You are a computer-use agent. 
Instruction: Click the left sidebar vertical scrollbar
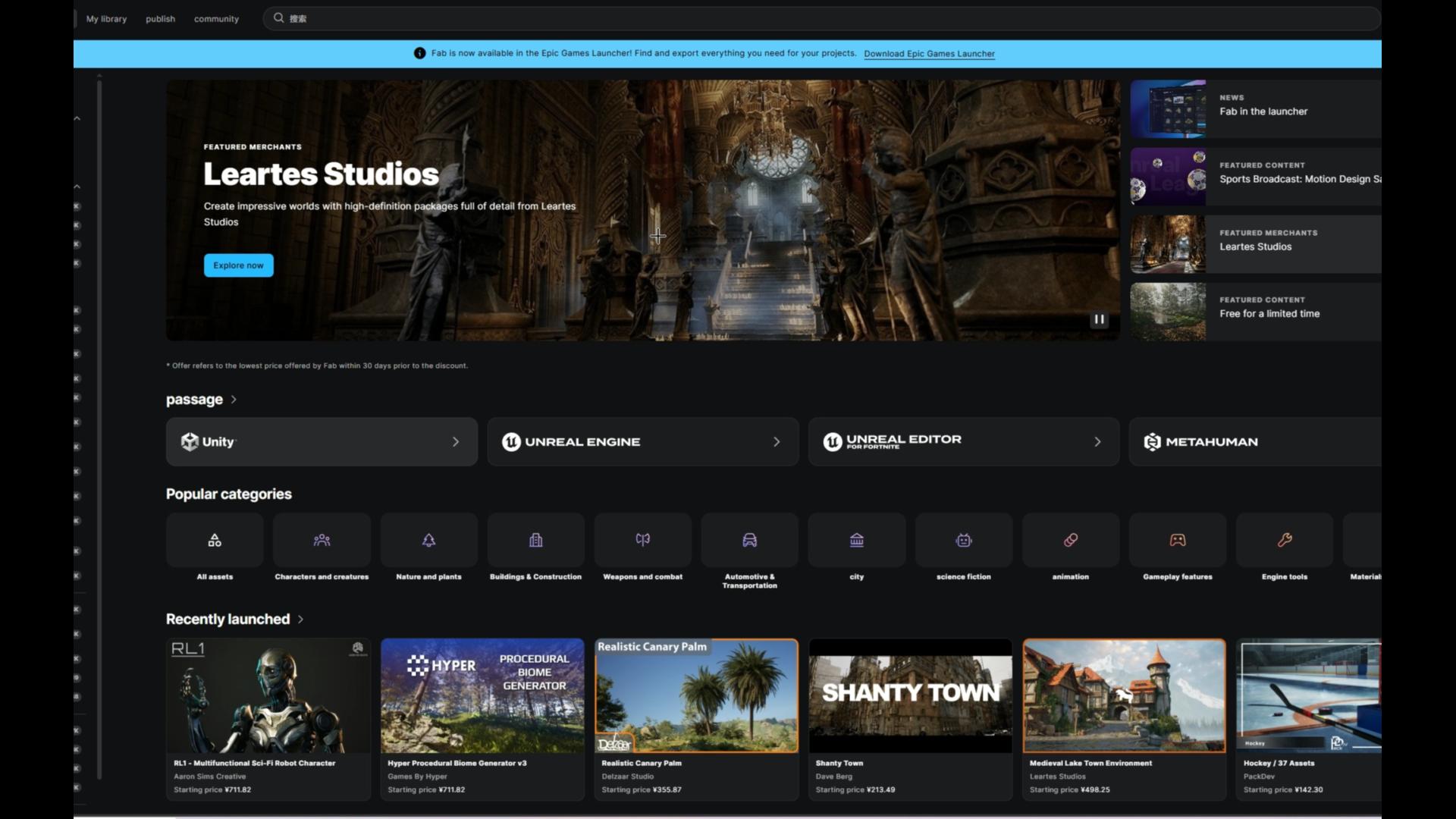point(99,425)
